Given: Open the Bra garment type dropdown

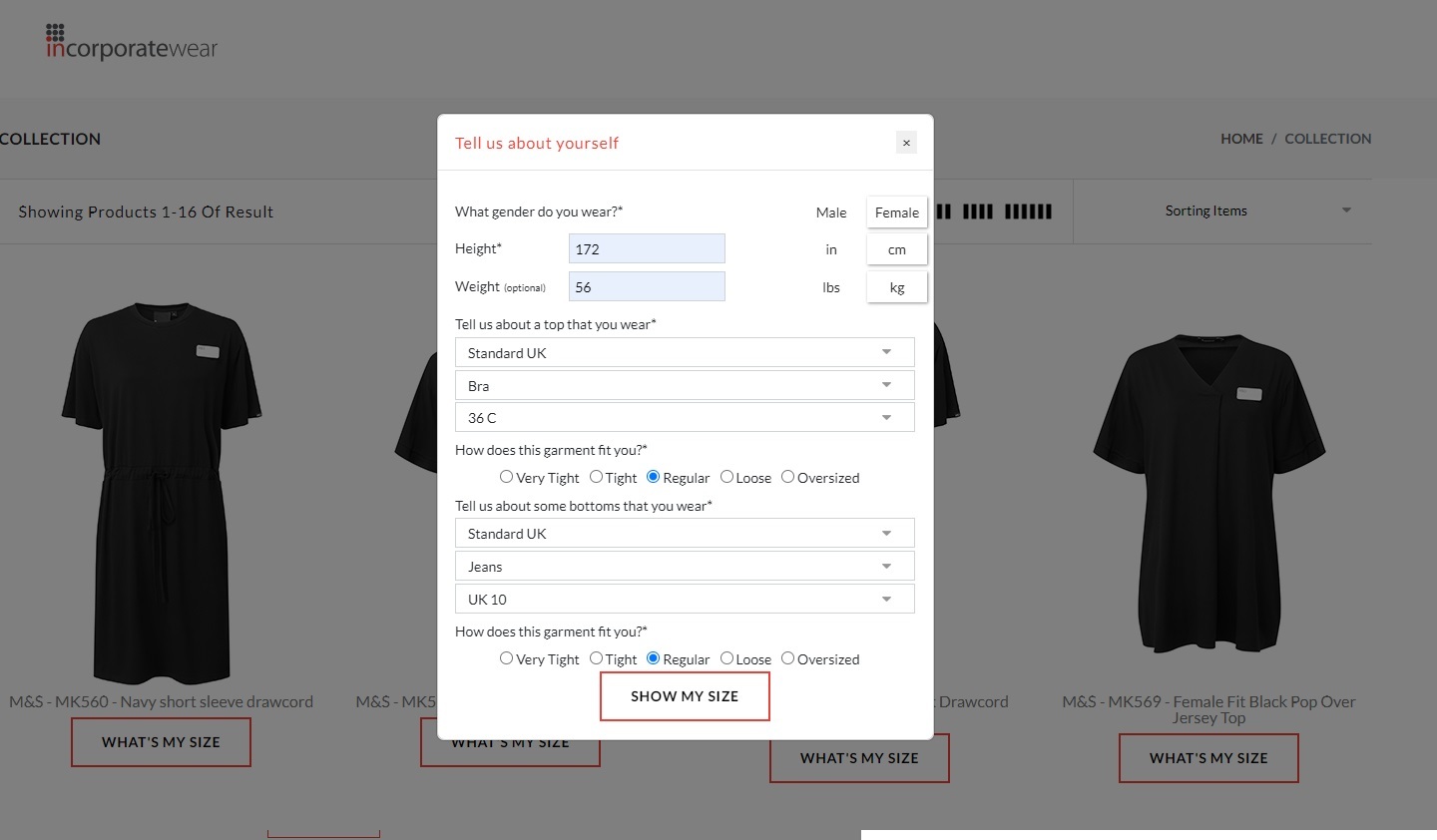Looking at the screenshot, I should coord(685,386).
